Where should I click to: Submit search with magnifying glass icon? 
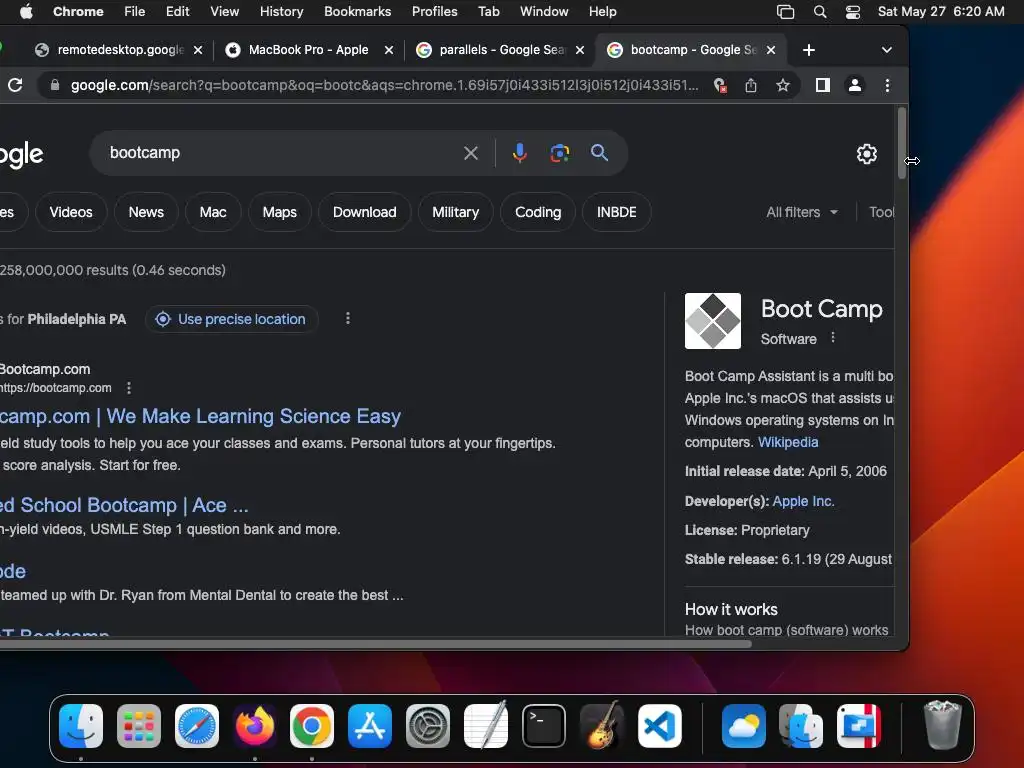pos(599,153)
